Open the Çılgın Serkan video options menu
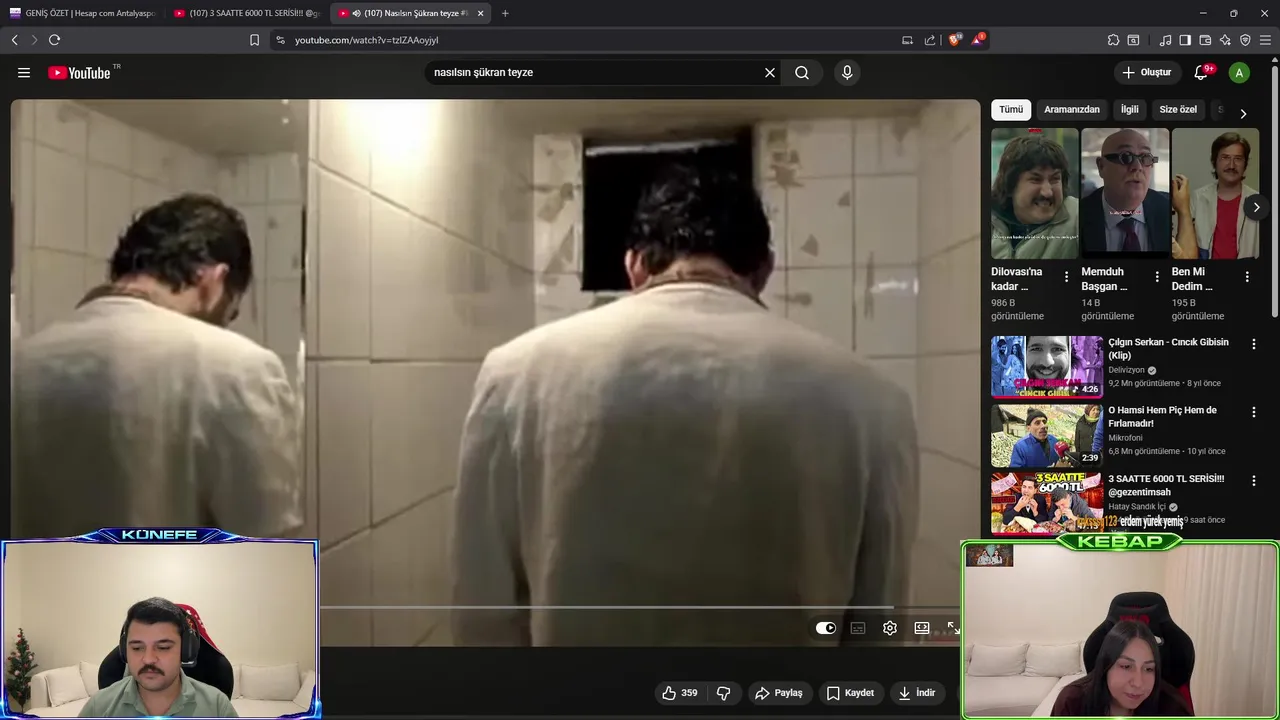The height and width of the screenshot is (720, 1280). click(1254, 344)
